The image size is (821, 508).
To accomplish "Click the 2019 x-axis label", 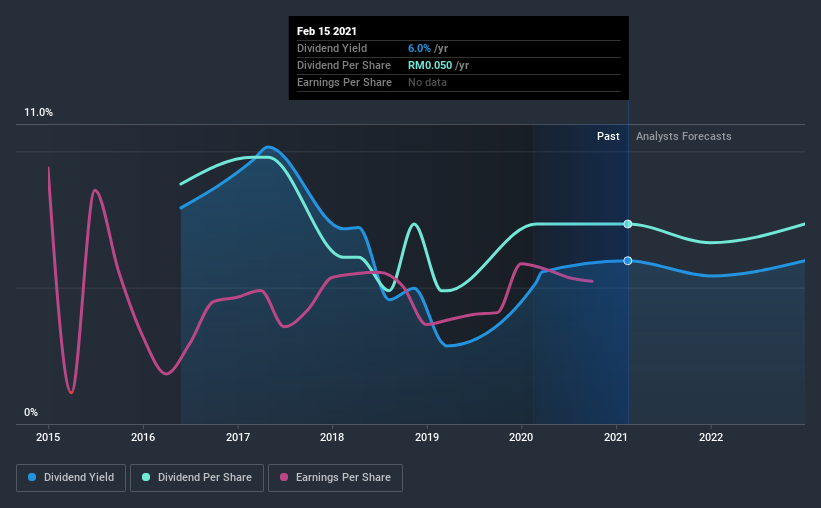I will (427, 437).
